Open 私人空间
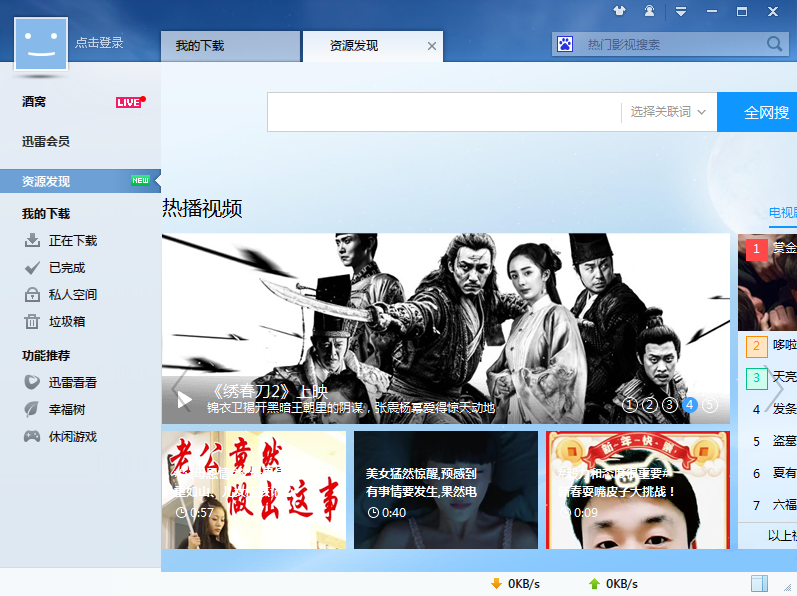Screen dimensions: 797x596 (x=73, y=295)
